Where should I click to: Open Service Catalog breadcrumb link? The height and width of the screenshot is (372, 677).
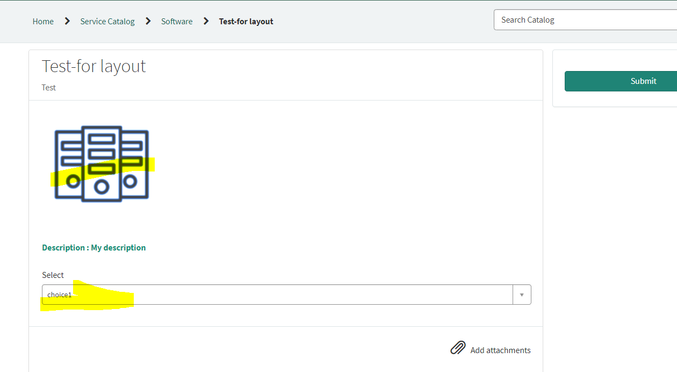pos(107,21)
